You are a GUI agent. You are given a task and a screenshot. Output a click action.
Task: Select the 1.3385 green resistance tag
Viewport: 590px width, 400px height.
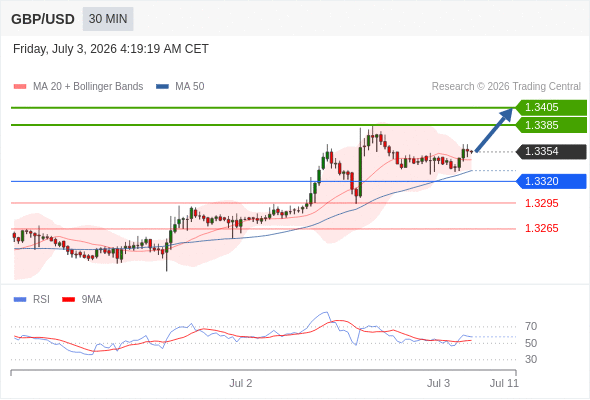(551, 125)
